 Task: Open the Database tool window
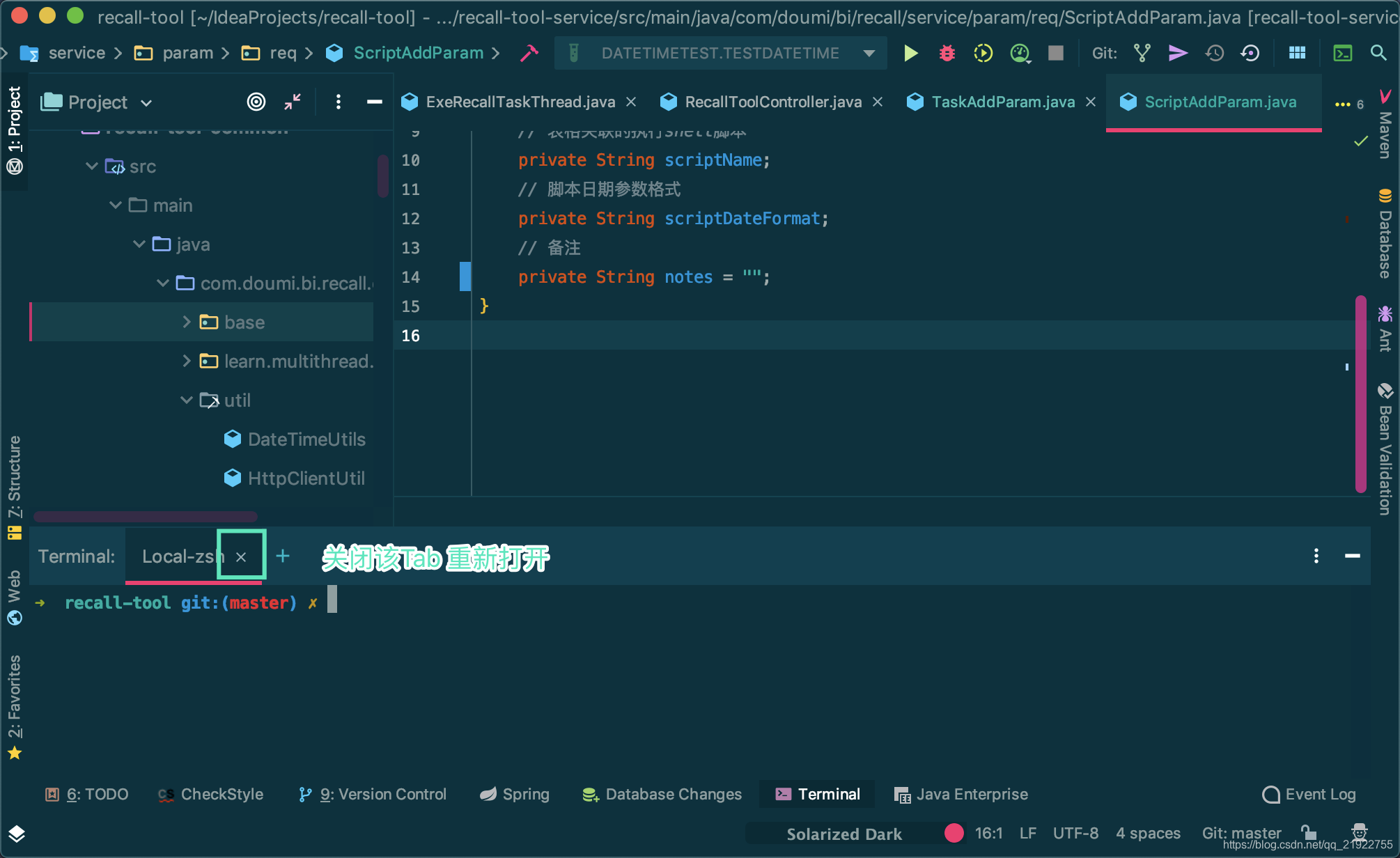pos(1385,233)
